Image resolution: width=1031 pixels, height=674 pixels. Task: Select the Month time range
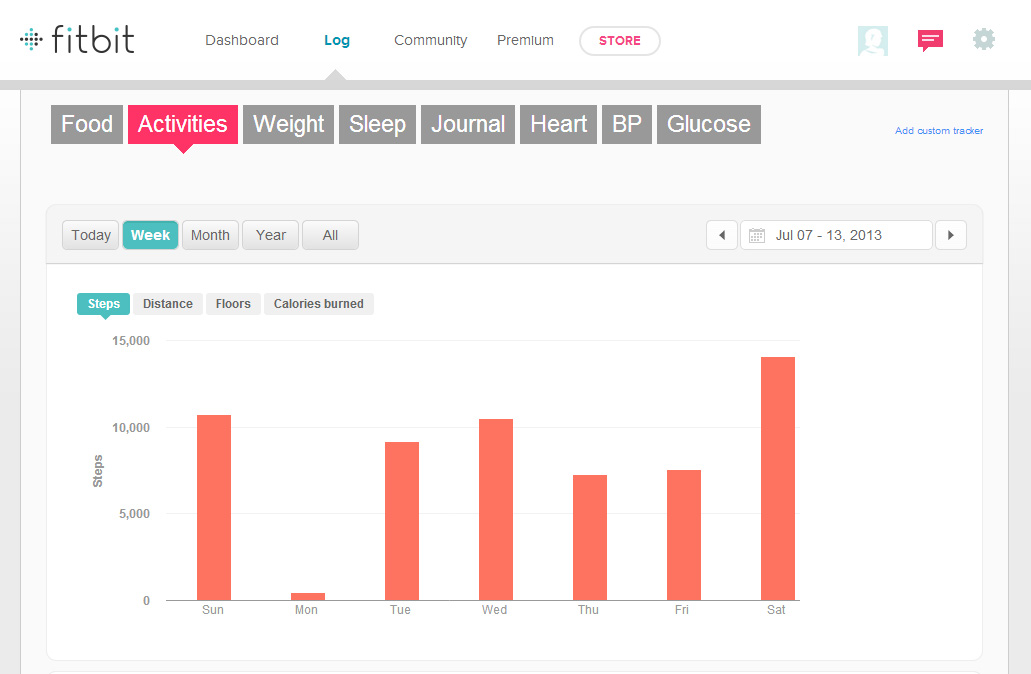(x=210, y=235)
